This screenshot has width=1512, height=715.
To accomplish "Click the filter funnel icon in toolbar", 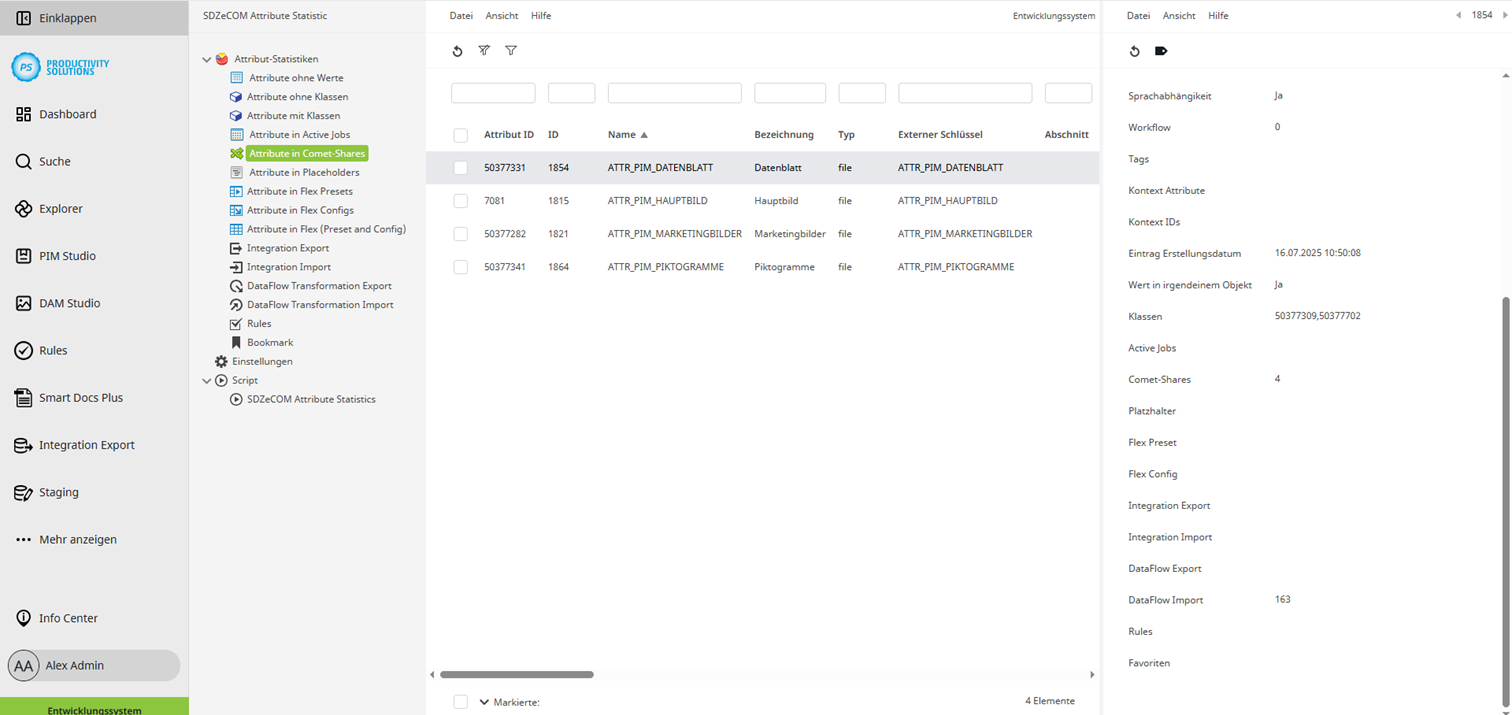I will click(511, 51).
